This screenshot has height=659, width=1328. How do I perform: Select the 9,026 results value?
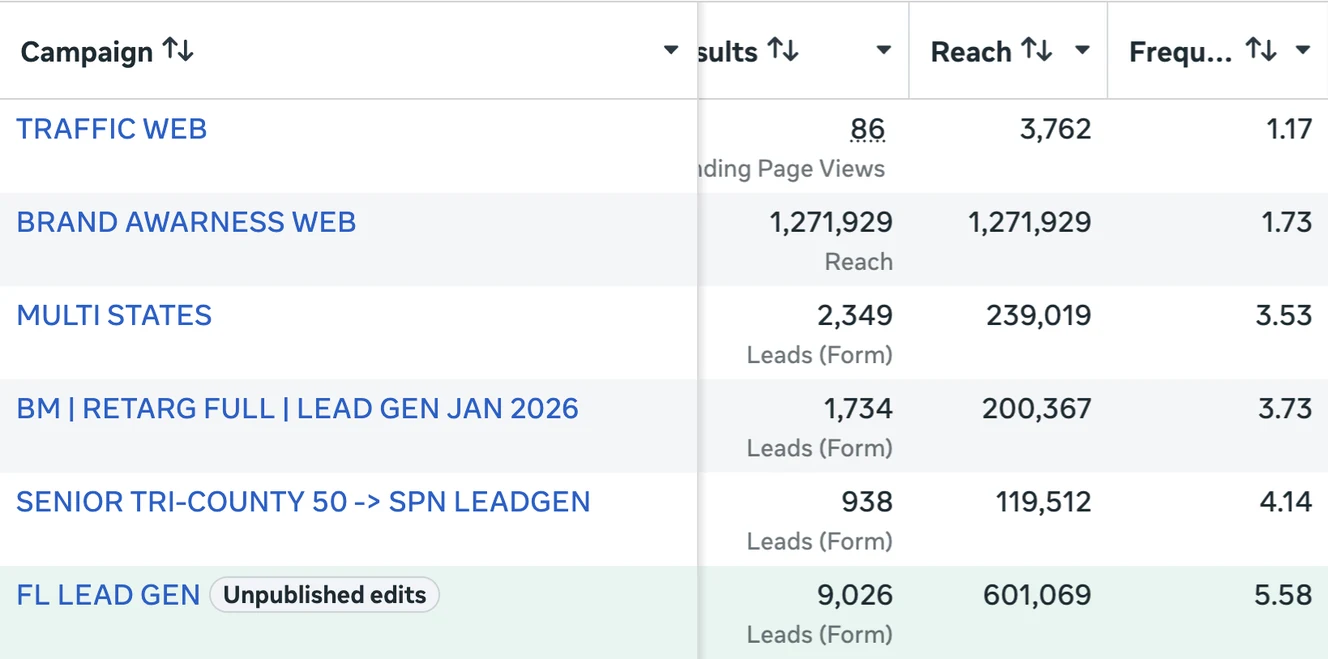(855, 595)
